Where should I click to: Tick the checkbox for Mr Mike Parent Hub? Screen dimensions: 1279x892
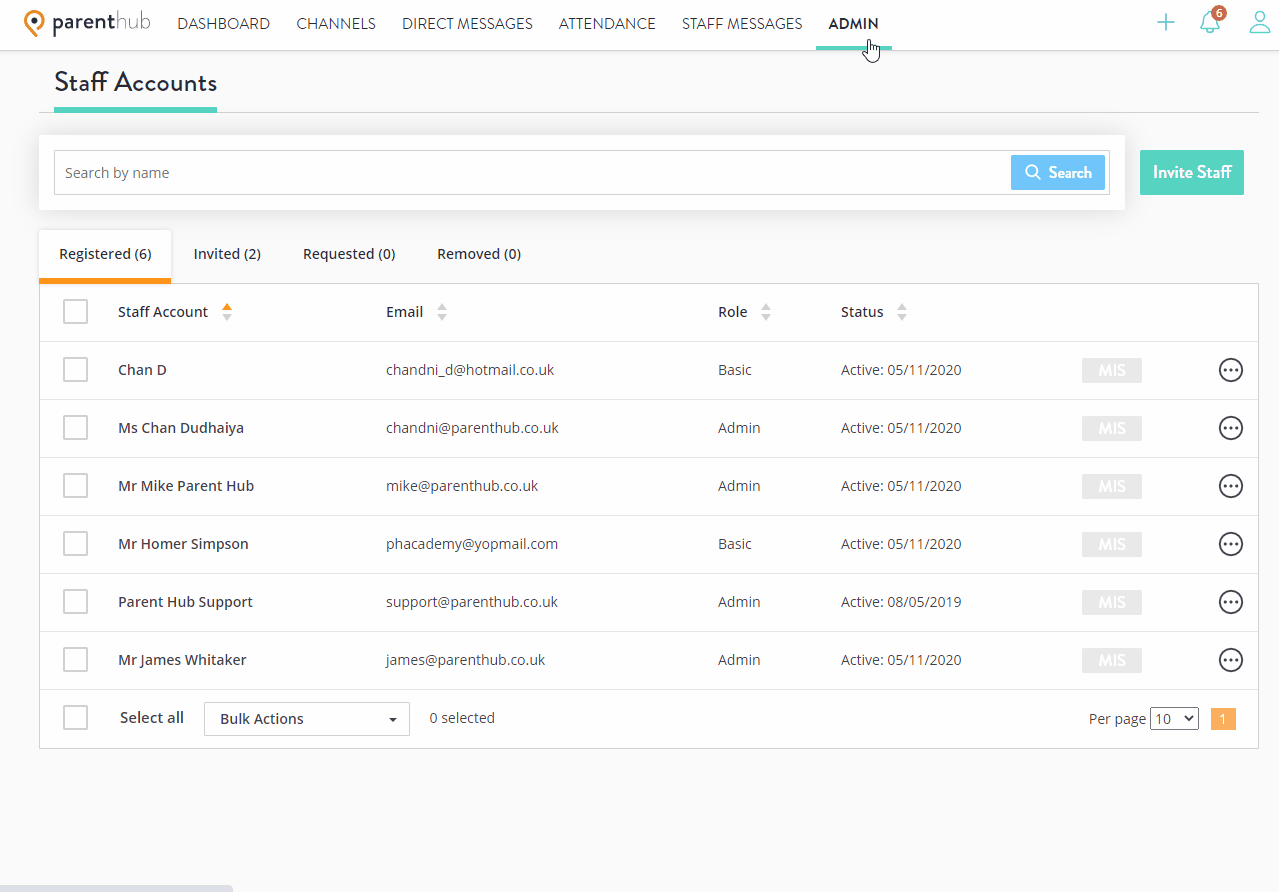[75, 486]
